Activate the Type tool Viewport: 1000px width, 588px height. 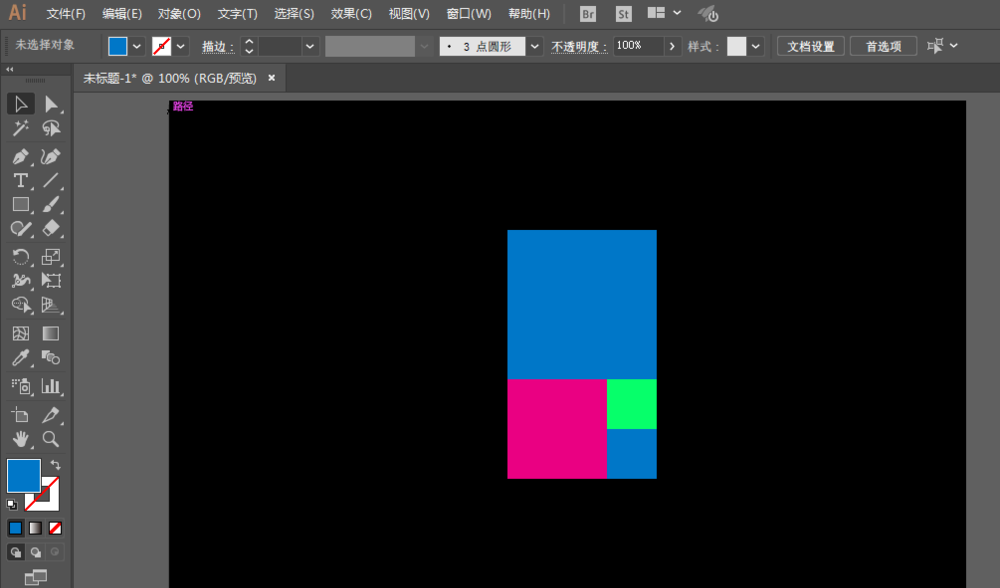(x=21, y=180)
